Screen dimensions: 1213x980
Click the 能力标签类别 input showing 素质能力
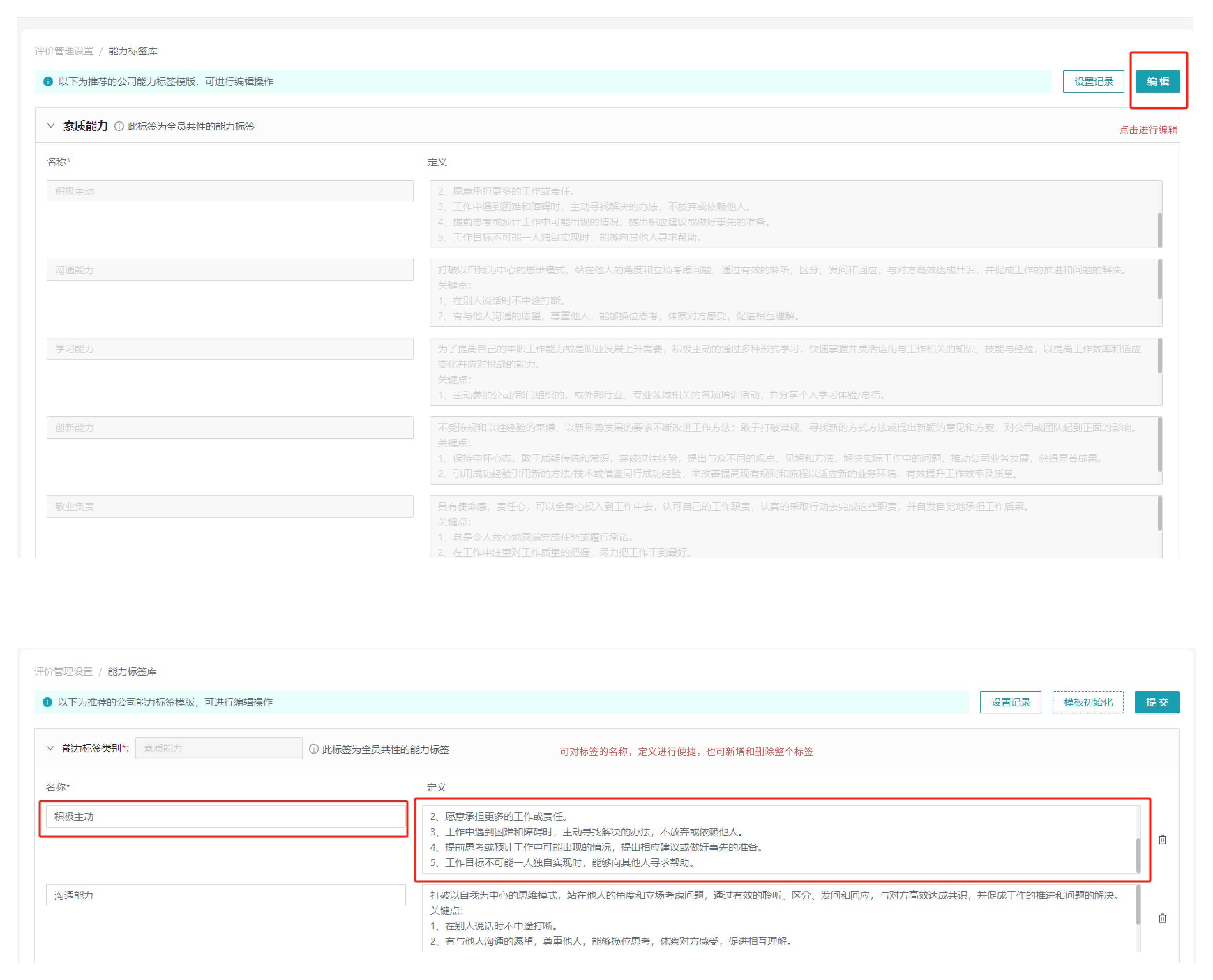click(218, 748)
